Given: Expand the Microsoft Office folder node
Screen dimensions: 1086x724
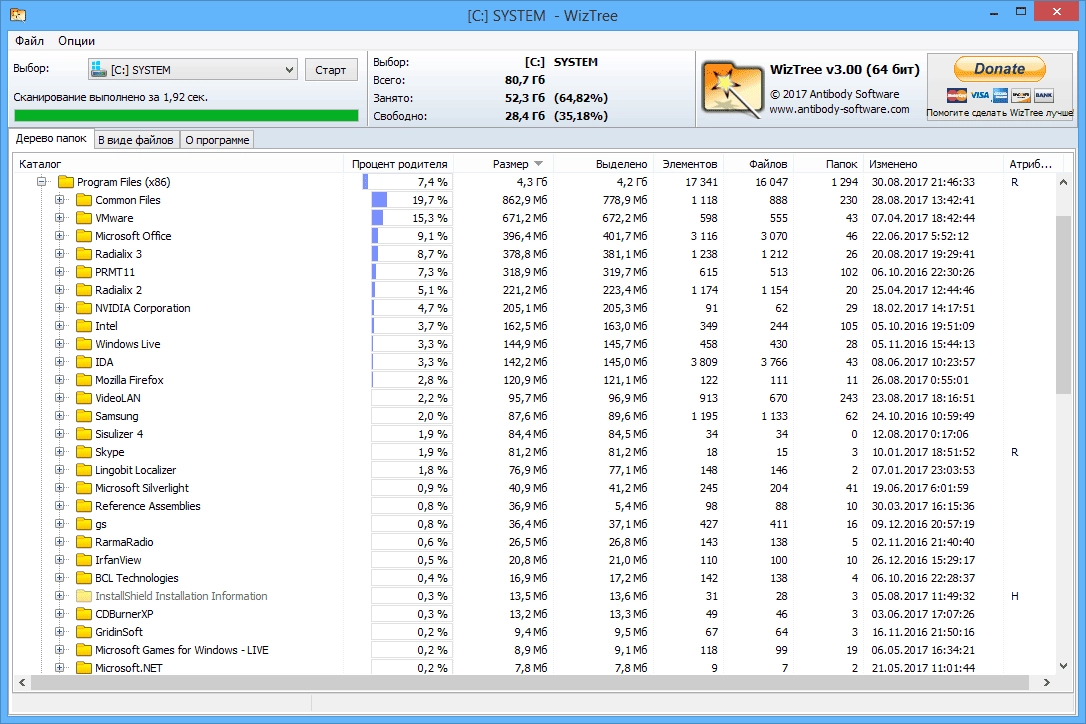Looking at the screenshot, I should 60,236.
